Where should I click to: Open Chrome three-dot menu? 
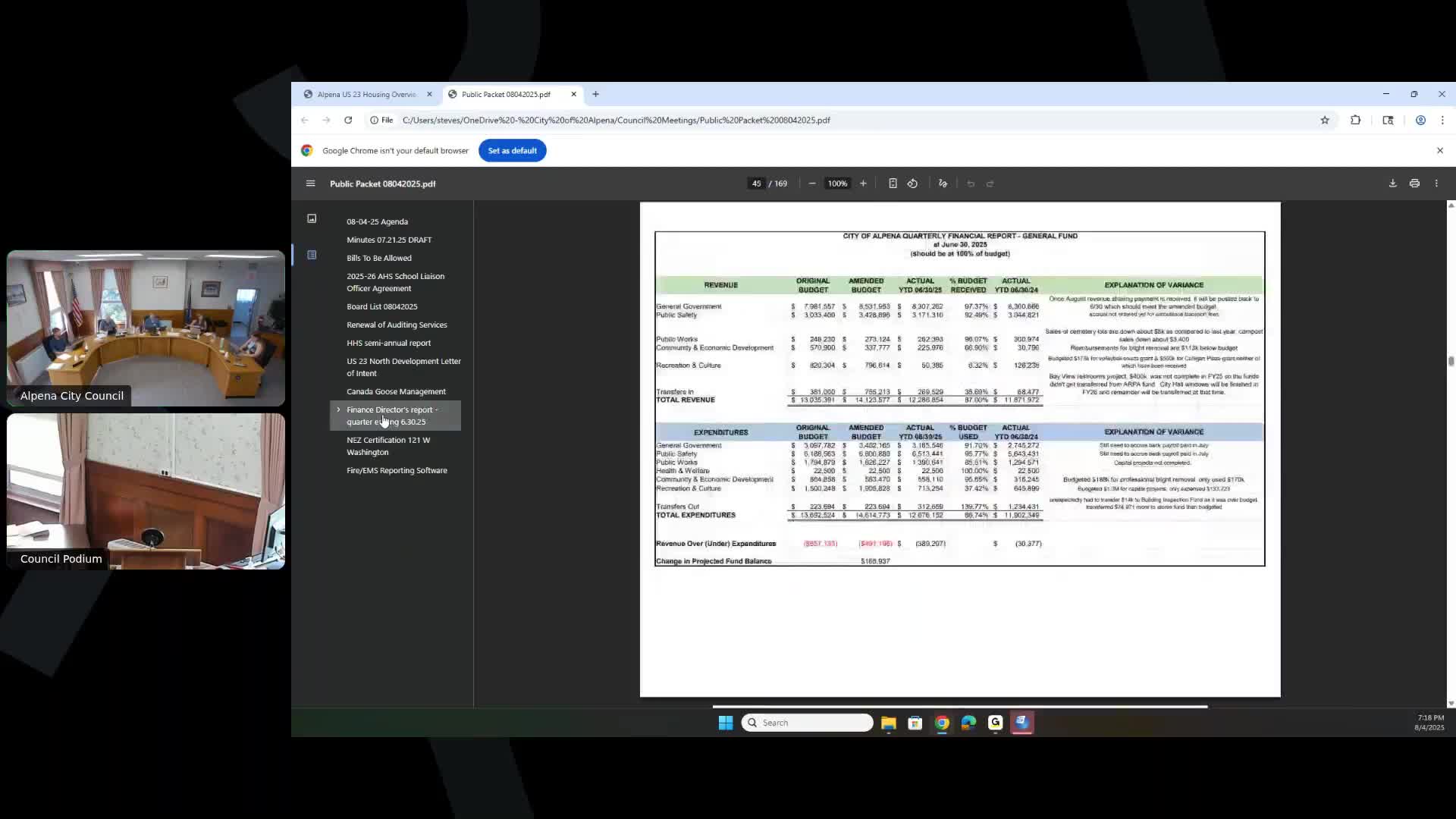(1442, 120)
